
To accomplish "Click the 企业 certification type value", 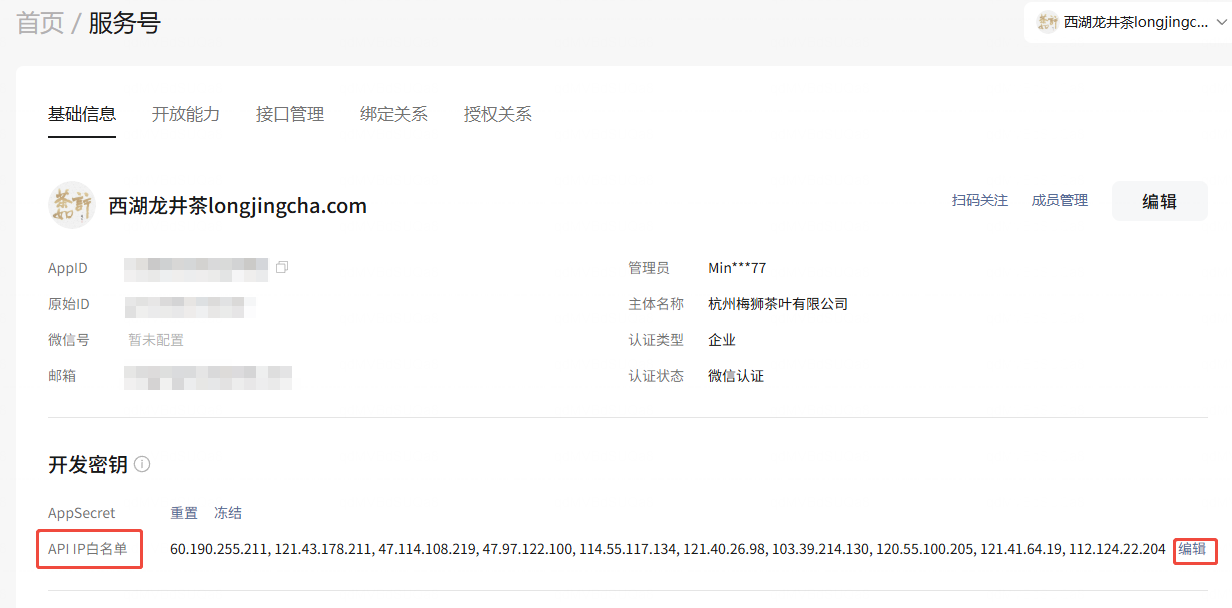I will click(722, 340).
